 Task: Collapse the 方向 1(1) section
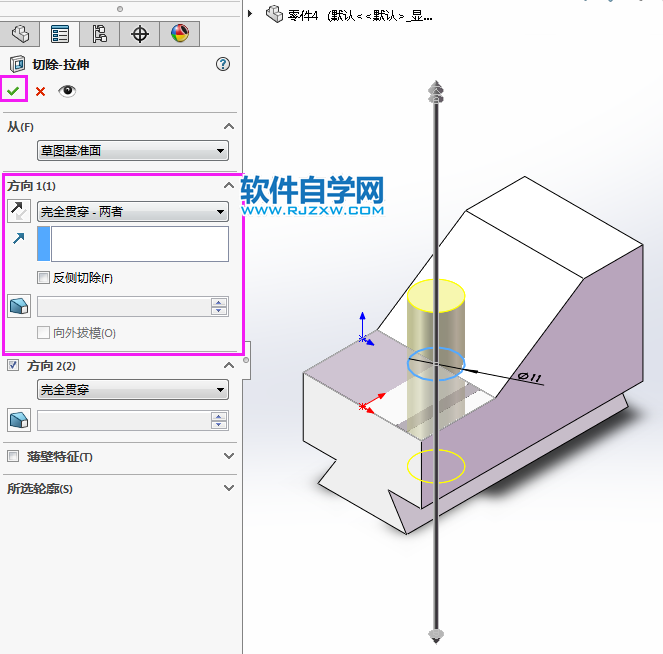pyautogui.click(x=229, y=185)
